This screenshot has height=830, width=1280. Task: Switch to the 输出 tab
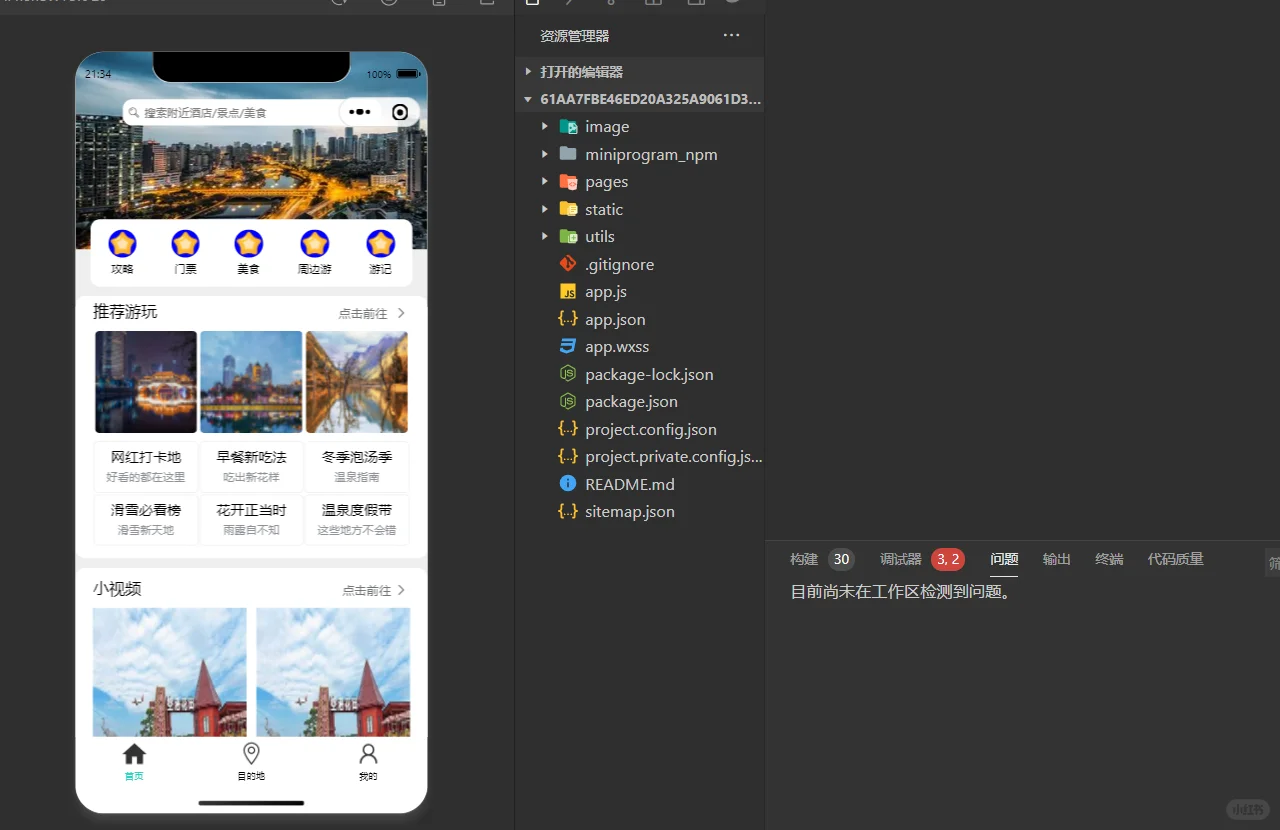click(1057, 560)
